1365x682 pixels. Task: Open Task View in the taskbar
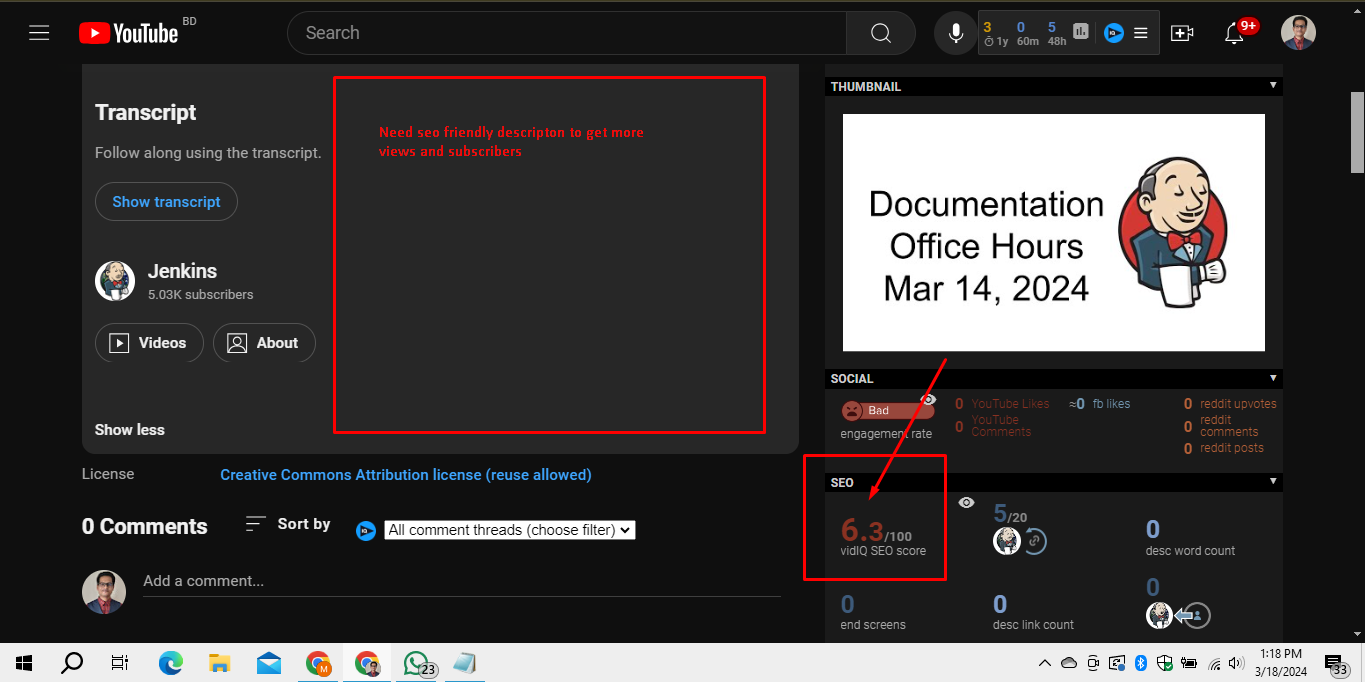120,662
